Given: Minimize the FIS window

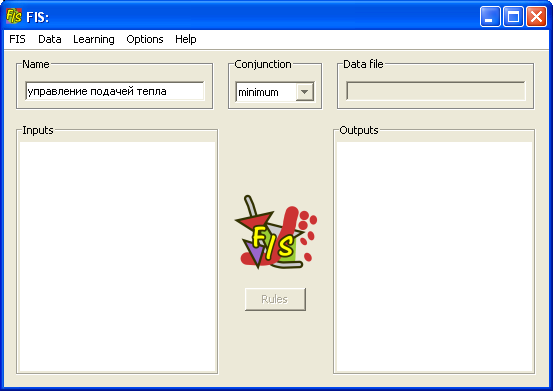Looking at the screenshot, I should tap(490, 17).
